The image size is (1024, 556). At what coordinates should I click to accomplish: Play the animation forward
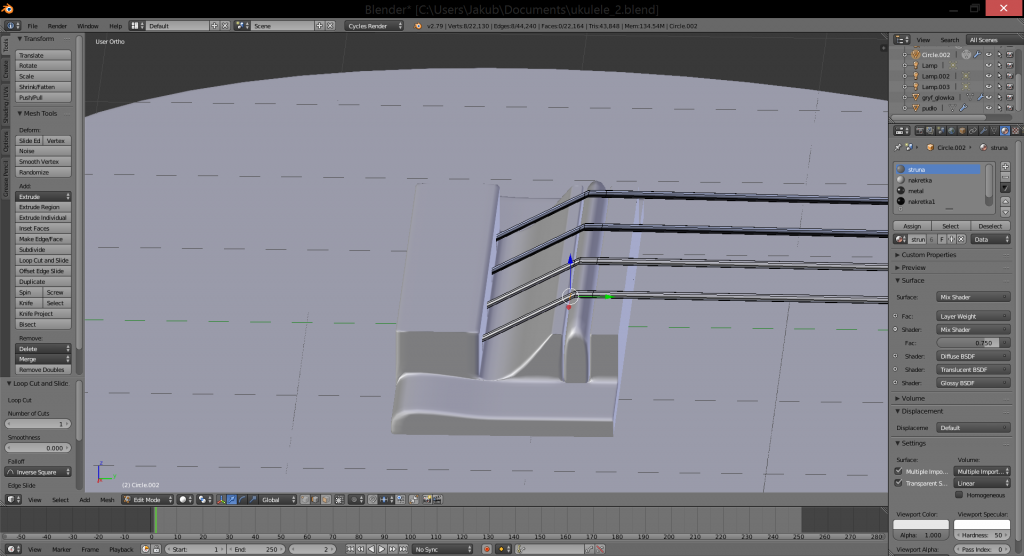381,549
